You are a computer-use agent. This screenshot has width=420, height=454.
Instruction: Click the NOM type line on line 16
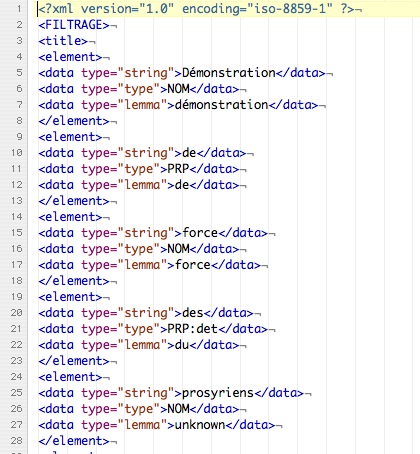138,249
